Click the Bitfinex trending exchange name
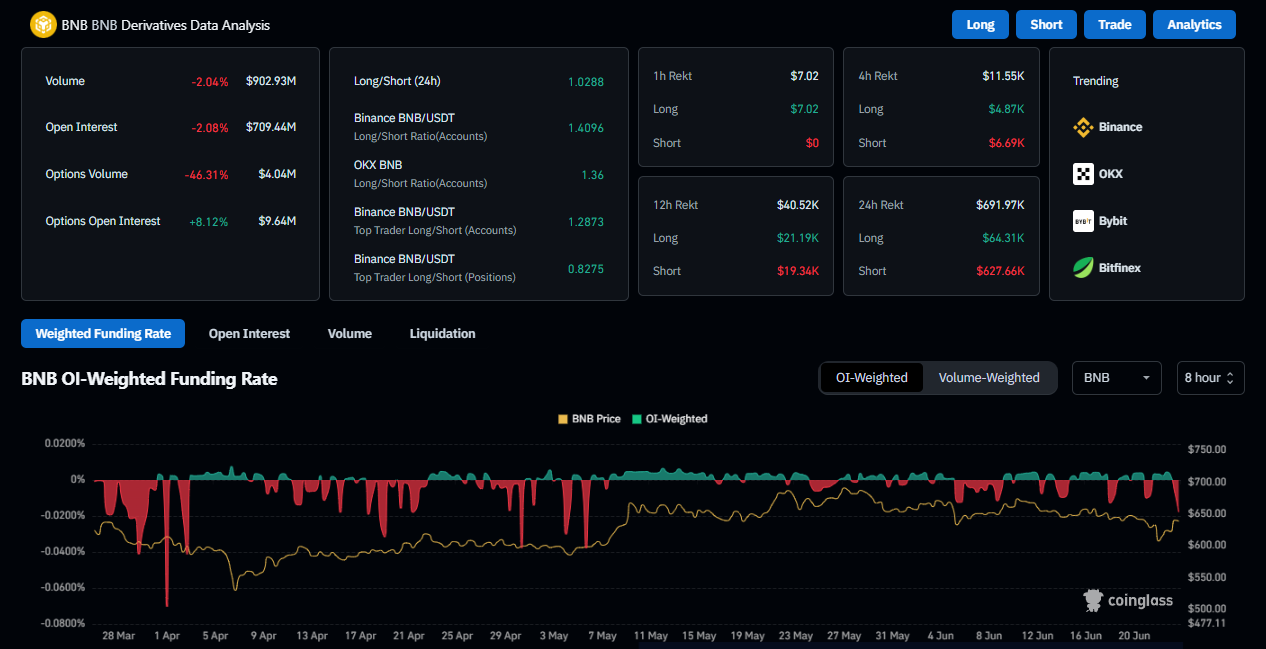This screenshot has width=1266, height=649. [x=1120, y=268]
